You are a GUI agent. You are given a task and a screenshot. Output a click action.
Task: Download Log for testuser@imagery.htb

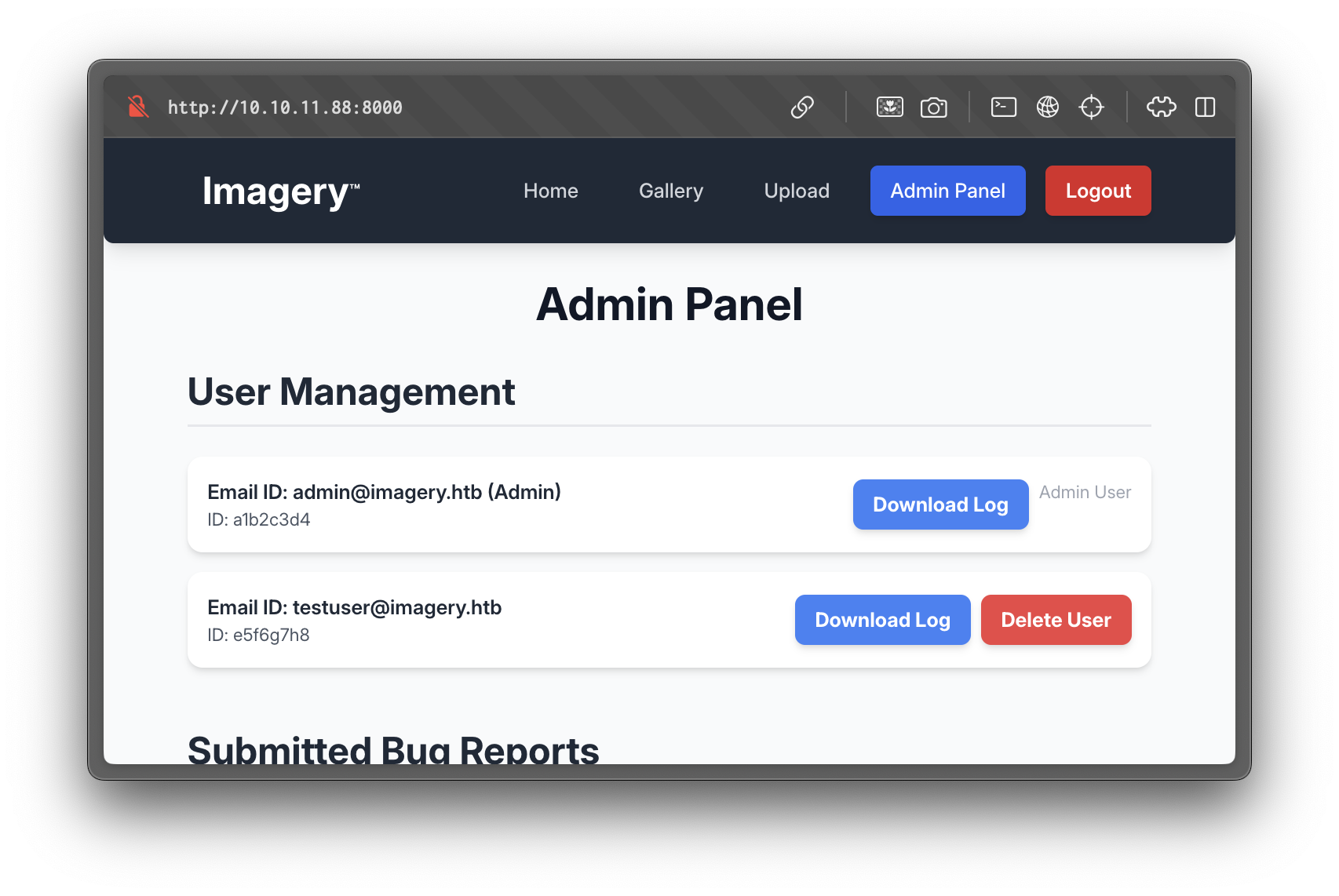(x=882, y=620)
